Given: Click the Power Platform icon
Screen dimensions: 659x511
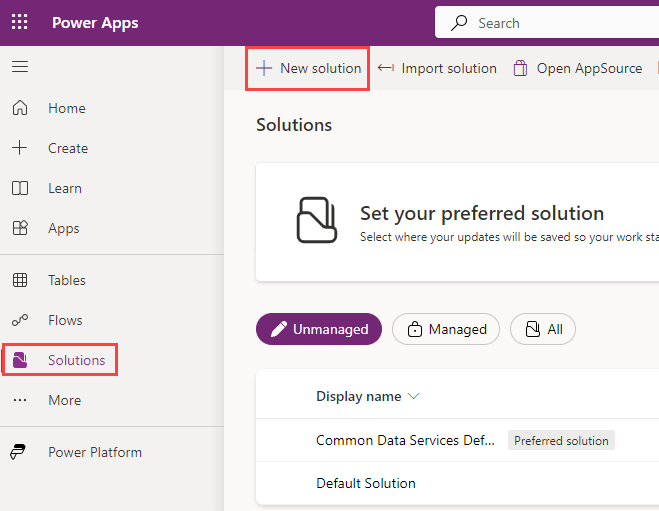Looking at the screenshot, I should [20, 452].
